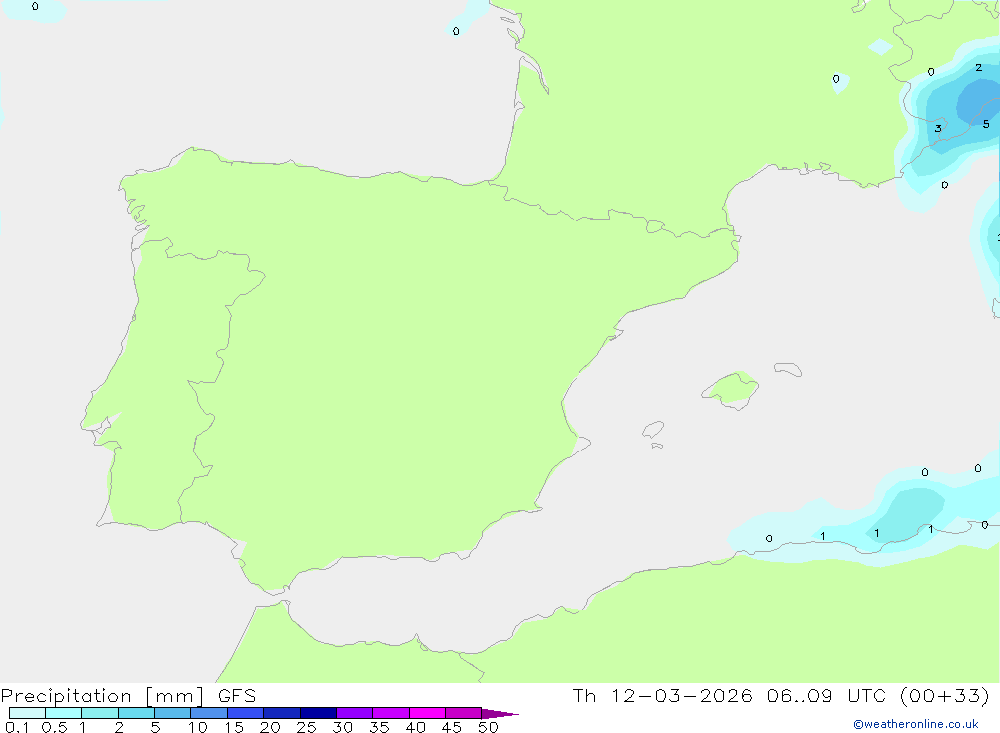Click the '45' legend scale label
Image resolution: width=1000 pixels, height=733 pixels.
(452, 727)
